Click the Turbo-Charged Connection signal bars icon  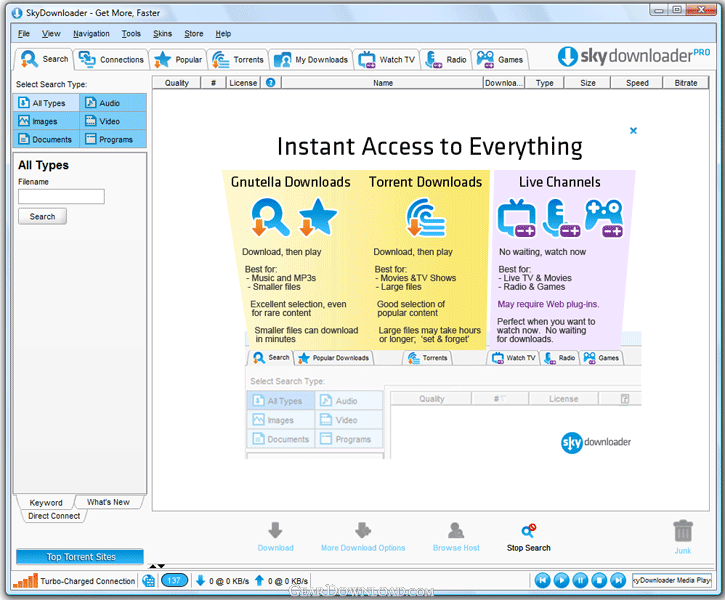click(25, 581)
